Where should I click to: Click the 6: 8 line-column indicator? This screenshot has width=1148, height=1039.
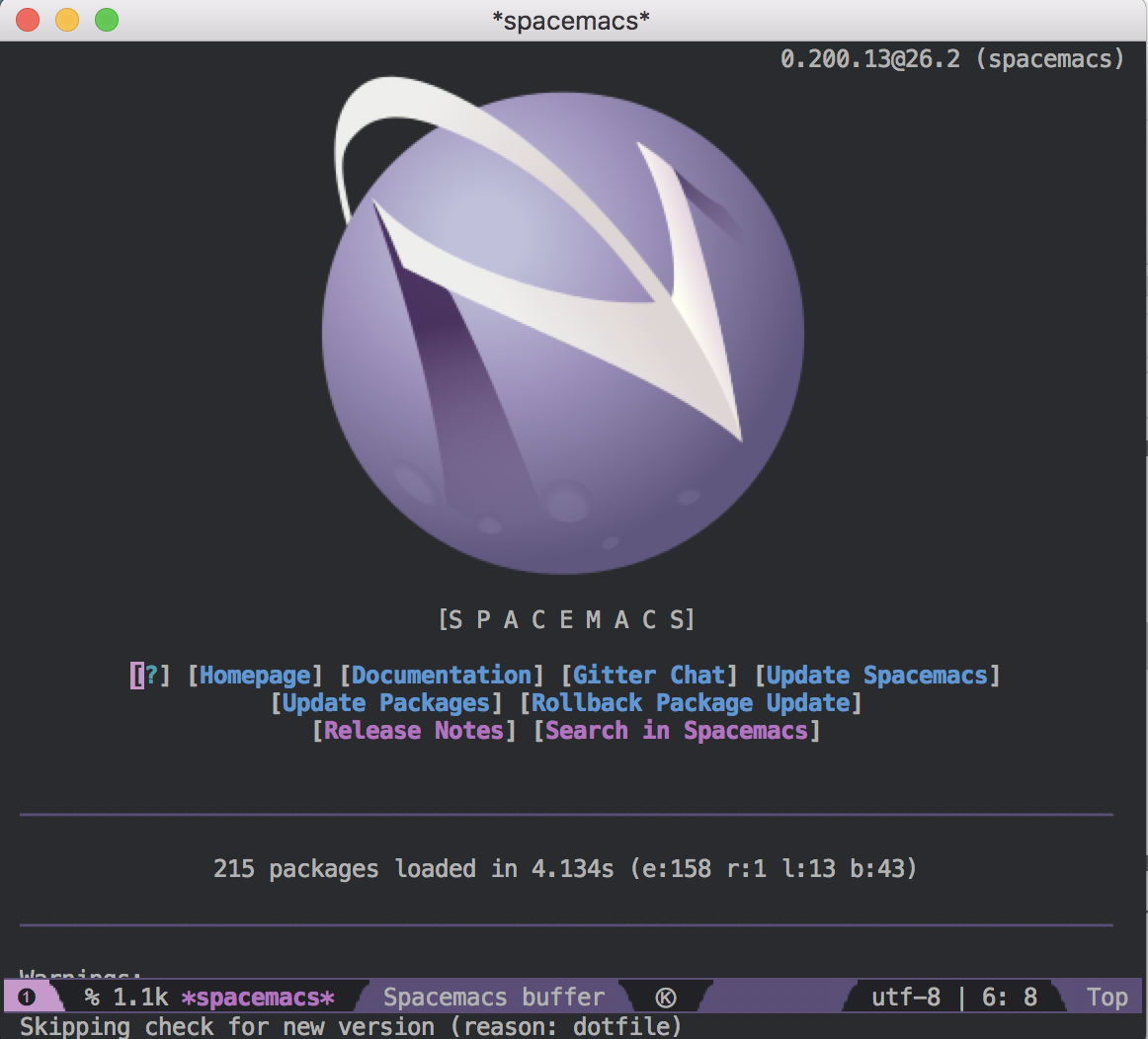[1010, 998]
